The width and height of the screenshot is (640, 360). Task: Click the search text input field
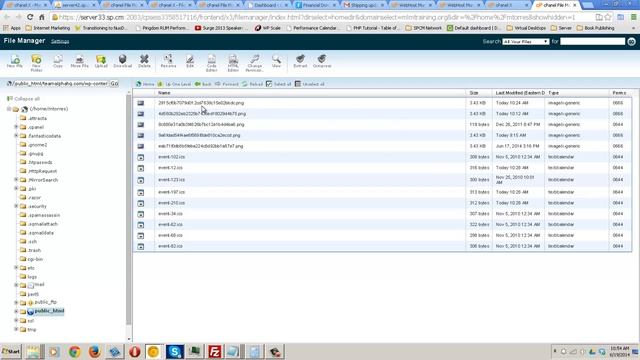tap(592, 42)
